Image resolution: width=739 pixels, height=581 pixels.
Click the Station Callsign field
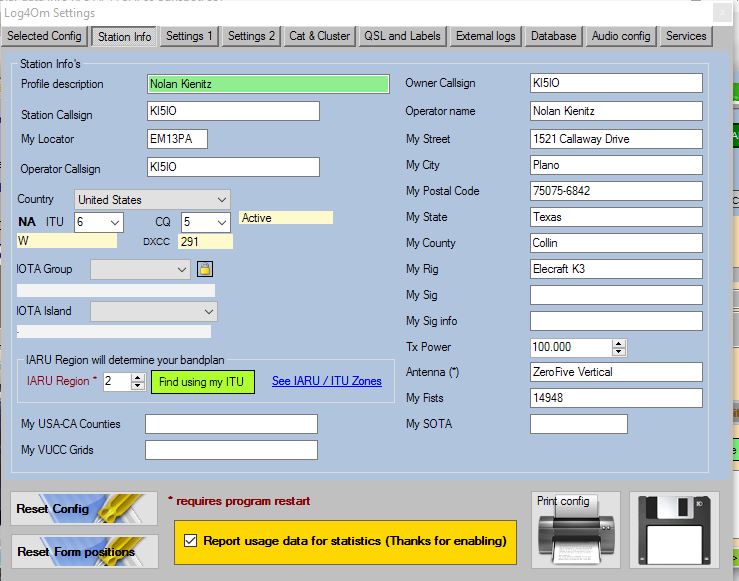click(x=233, y=111)
